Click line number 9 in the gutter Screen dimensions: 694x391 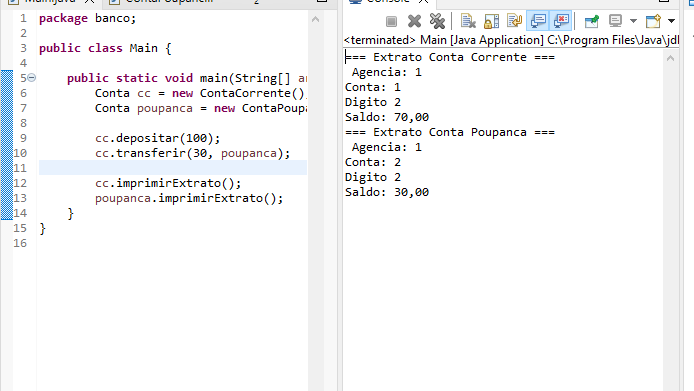23,139
